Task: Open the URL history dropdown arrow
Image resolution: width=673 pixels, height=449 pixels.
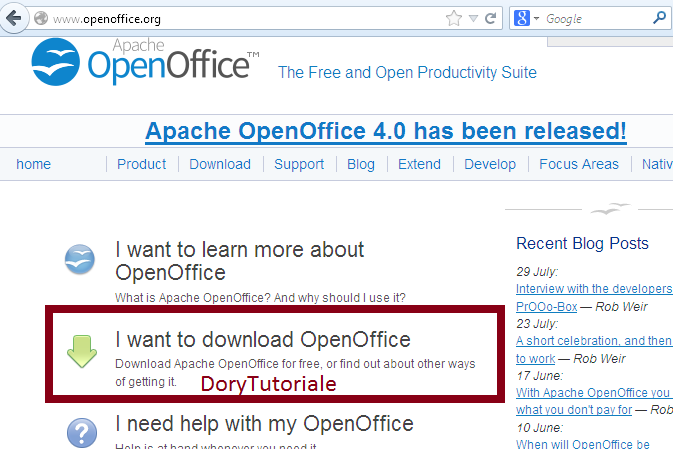Action: coord(473,18)
